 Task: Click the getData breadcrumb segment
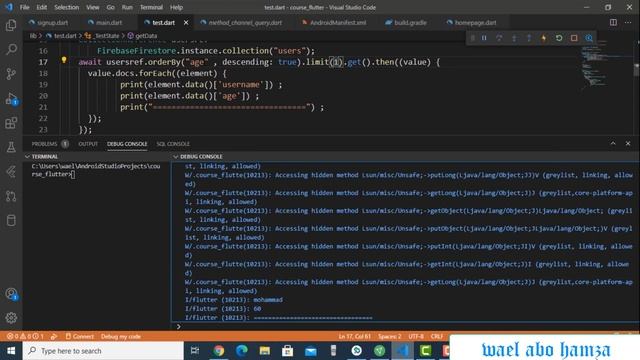click(x=143, y=36)
